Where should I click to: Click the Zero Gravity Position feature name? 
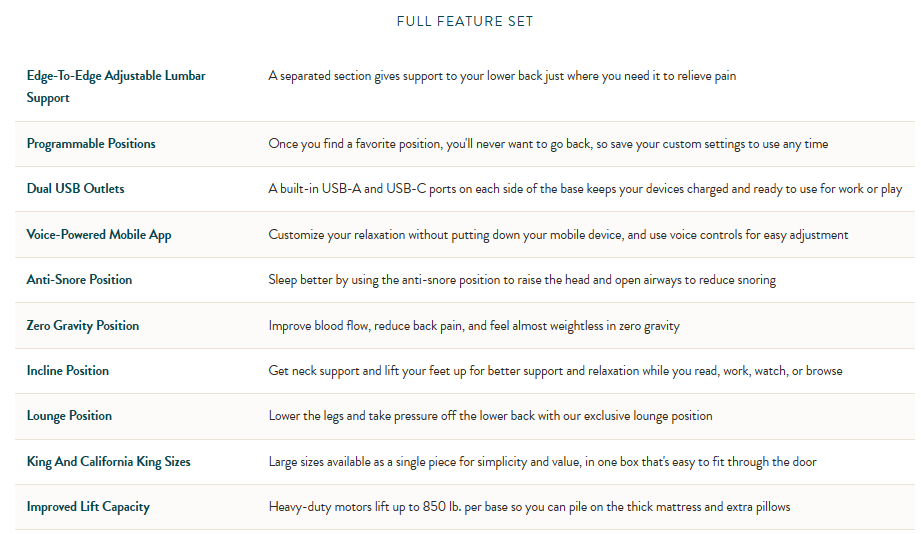(x=83, y=326)
